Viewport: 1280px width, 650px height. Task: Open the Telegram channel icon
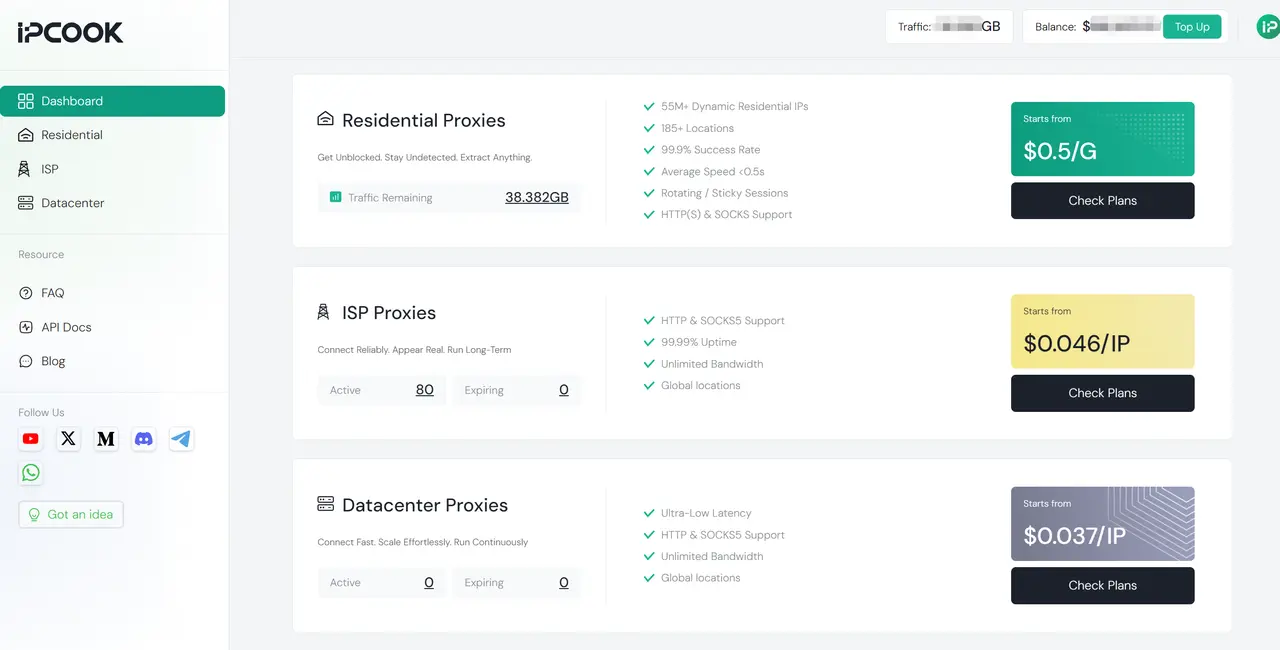coord(181,439)
